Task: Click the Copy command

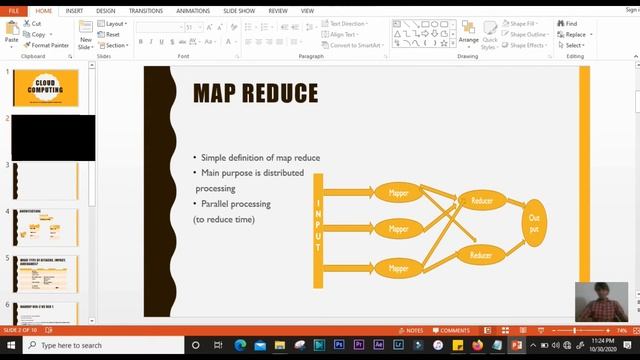Action: coord(35,35)
